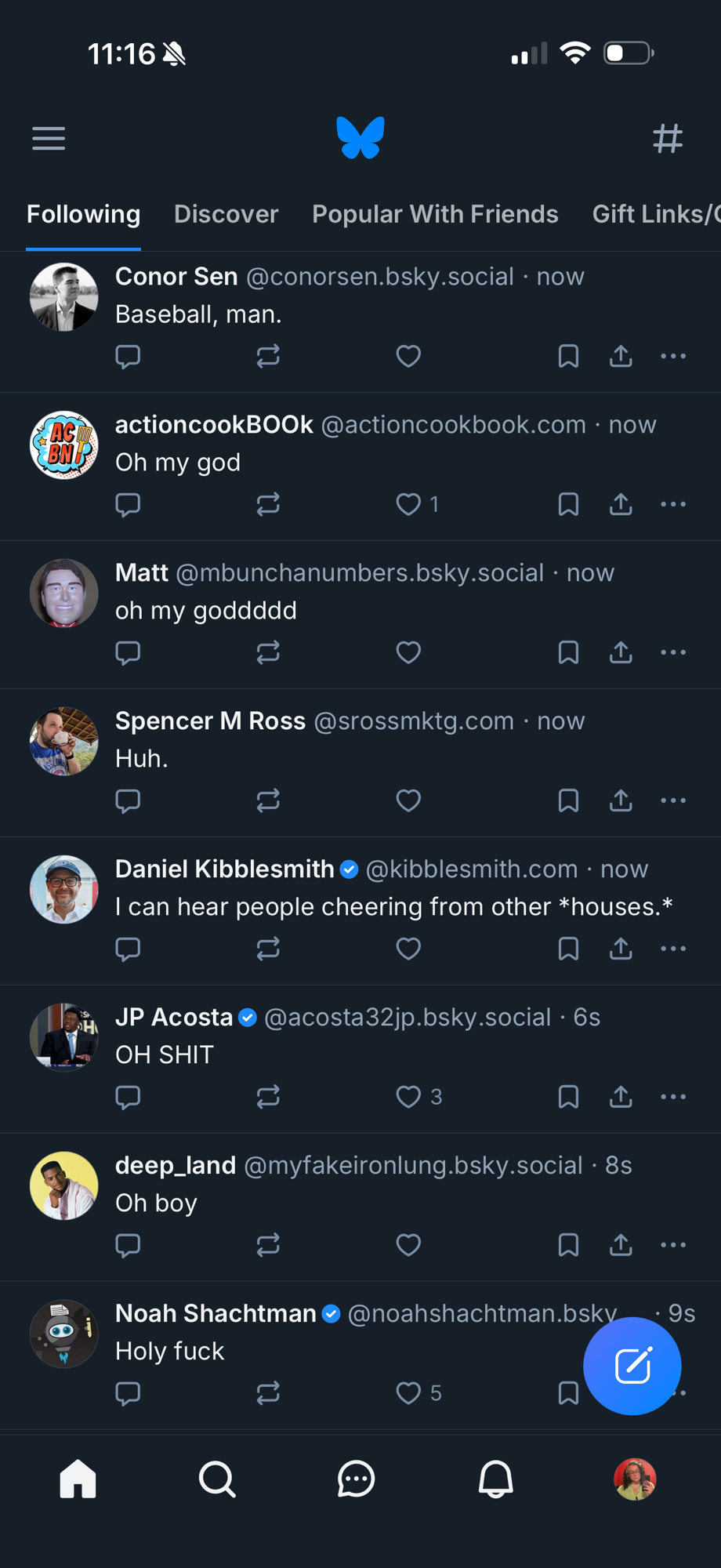Share Spencer M Ross's post

pyautogui.click(x=621, y=800)
